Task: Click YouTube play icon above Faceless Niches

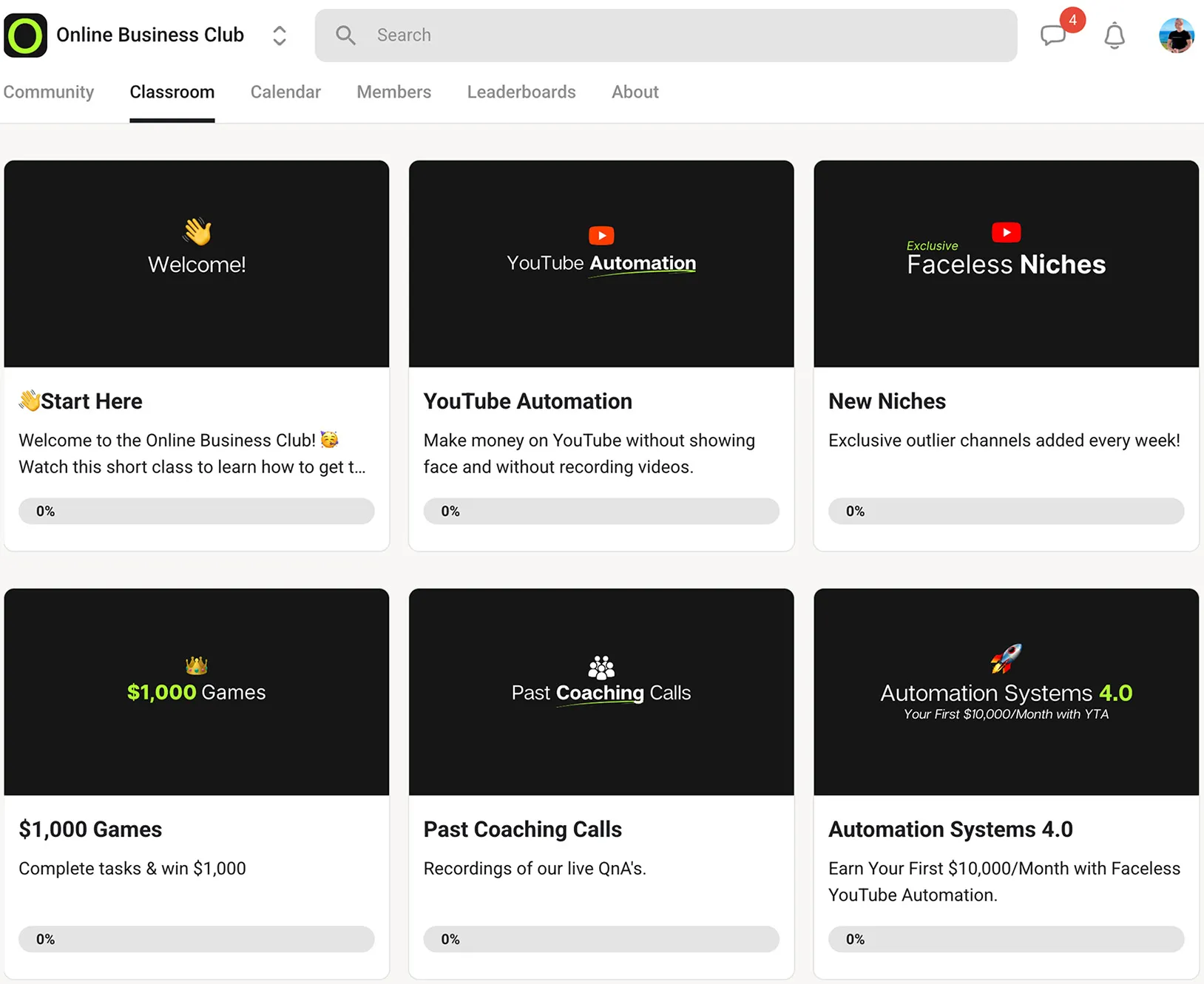Action: [x=1007, y=232]
